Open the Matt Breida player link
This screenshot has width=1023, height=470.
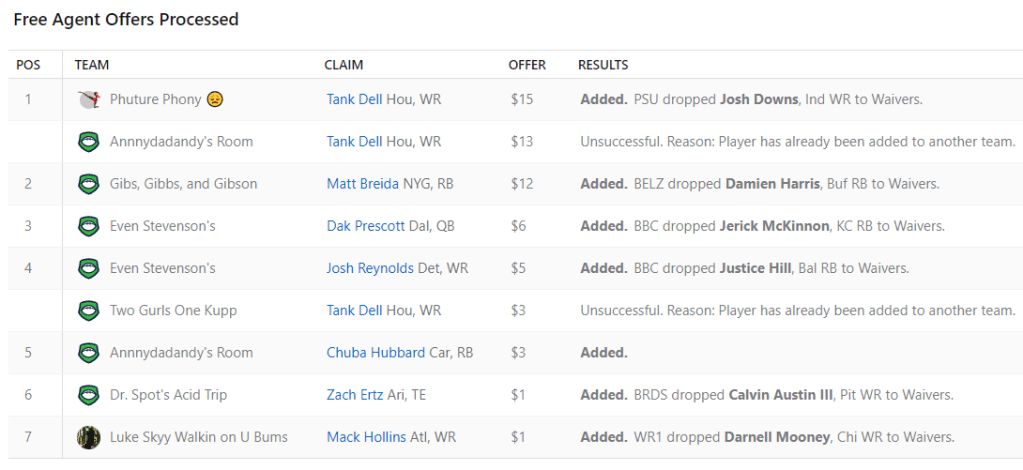[x=363, y=184]
